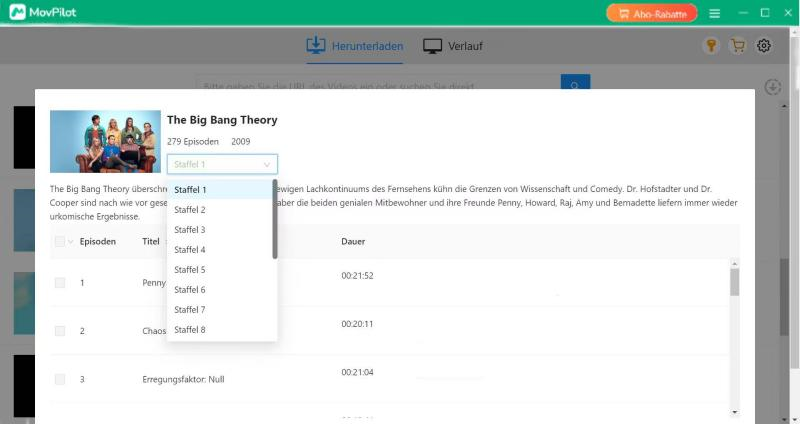
Task: Pick Staffel 8 from season list
Action: pyautogui.click(x=190, y=330)
